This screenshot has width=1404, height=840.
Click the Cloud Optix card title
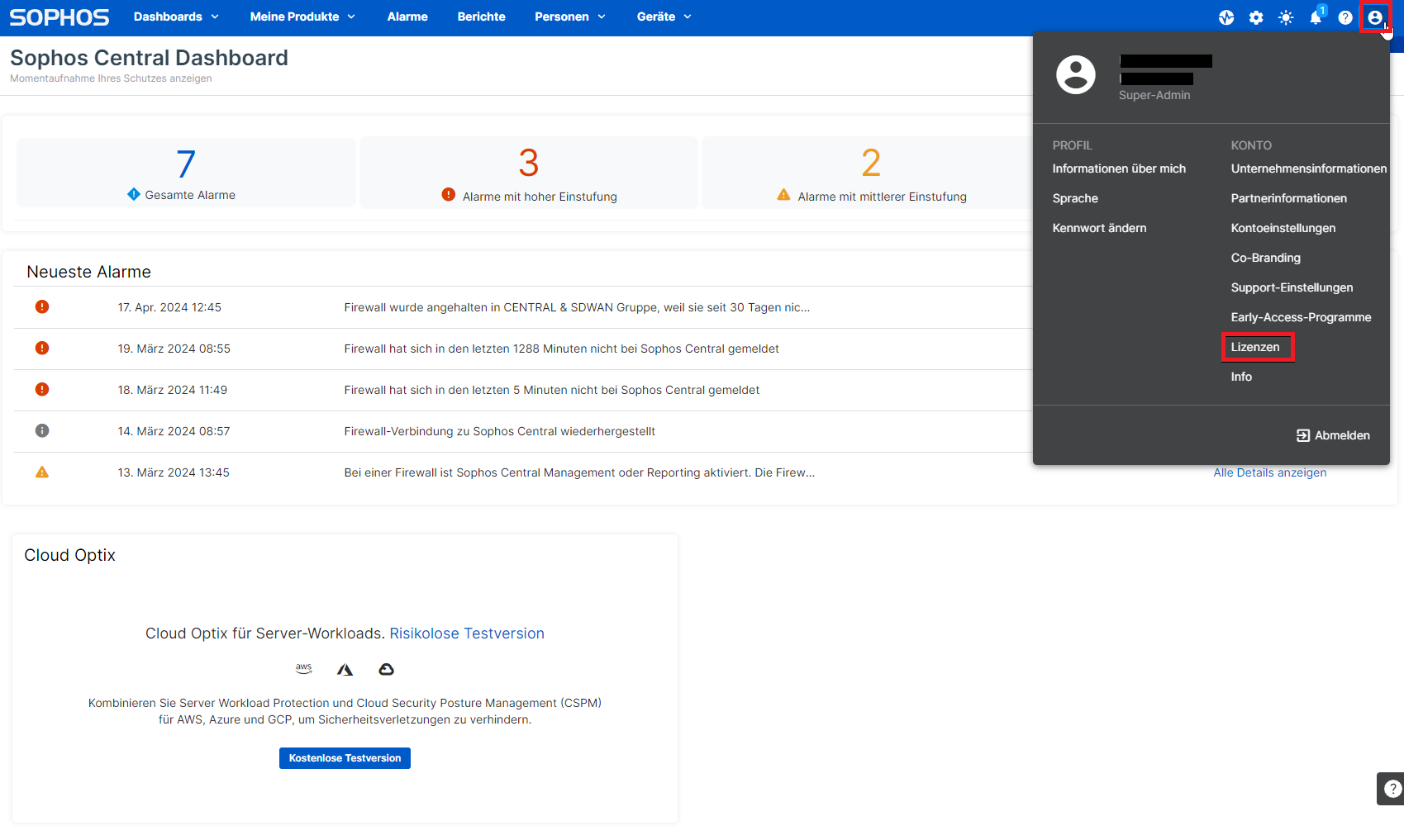pyautogui.click(x=70, y=555)
